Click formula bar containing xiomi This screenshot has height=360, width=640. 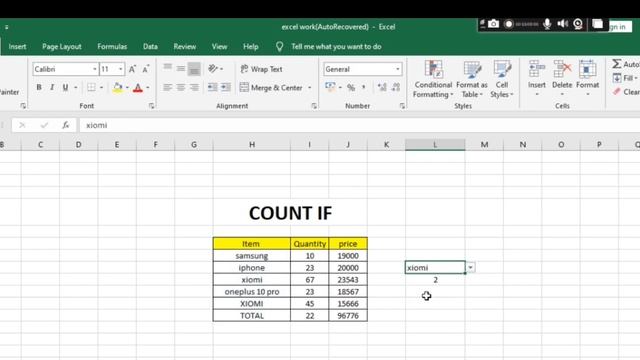pos(360,125)
